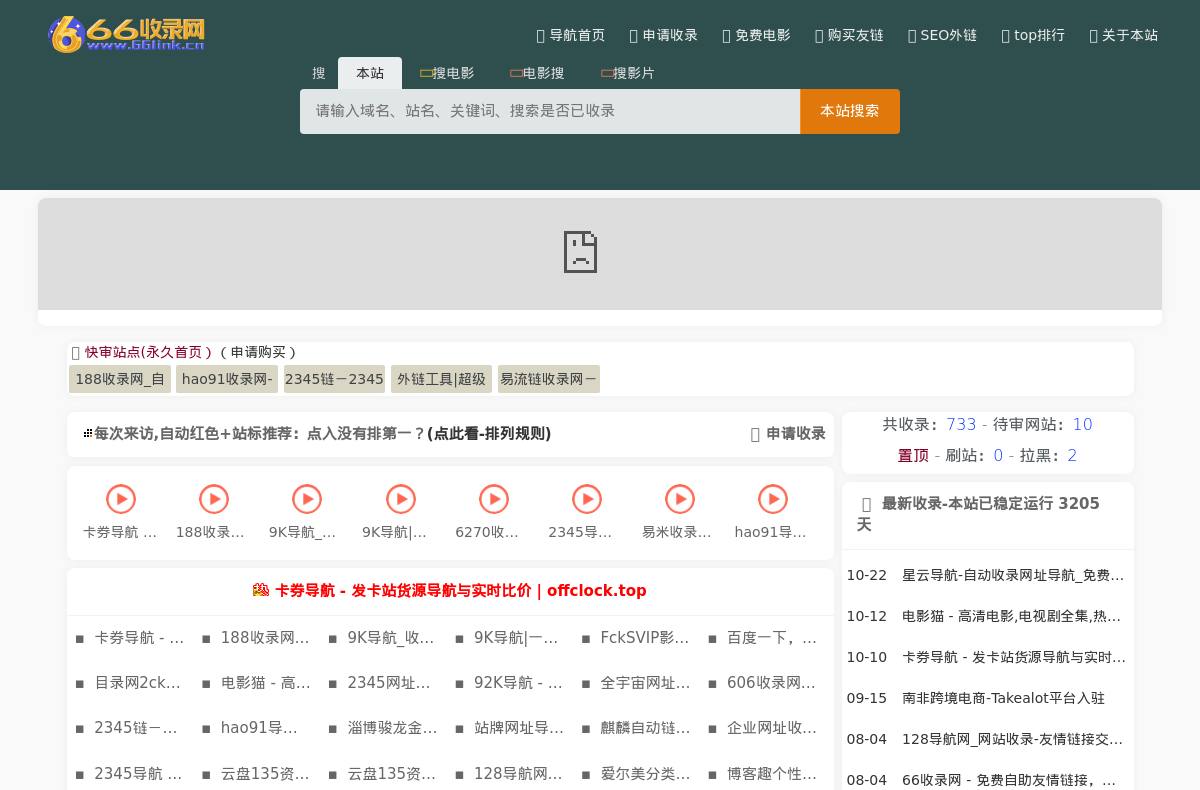This screenshot has height=790, width=1200.
Task: Open the 电影猫 entry dated 10-12
Action: [x=1011, y=616]
